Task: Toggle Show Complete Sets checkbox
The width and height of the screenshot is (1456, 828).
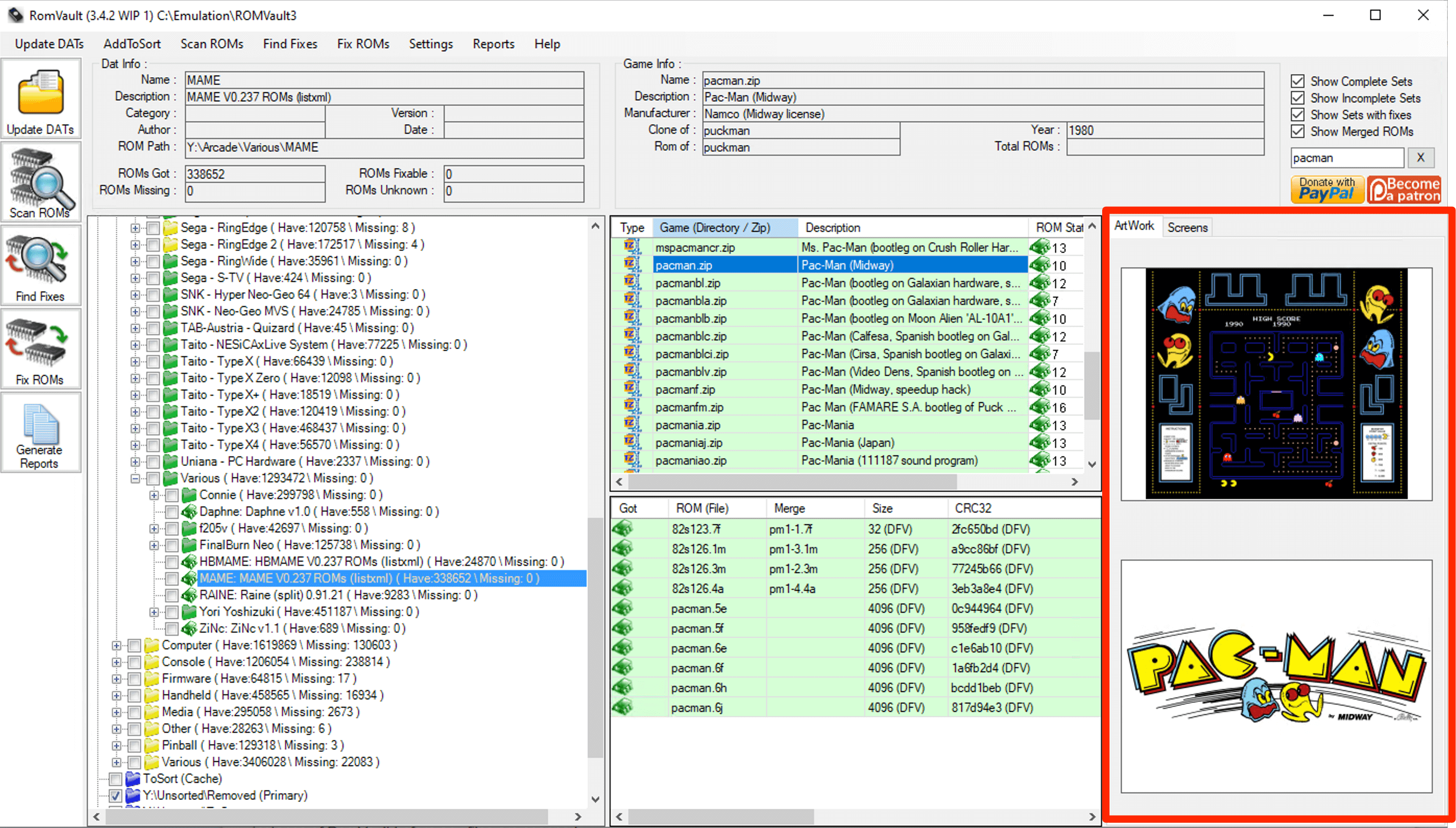Action: tap(1297, 81)
